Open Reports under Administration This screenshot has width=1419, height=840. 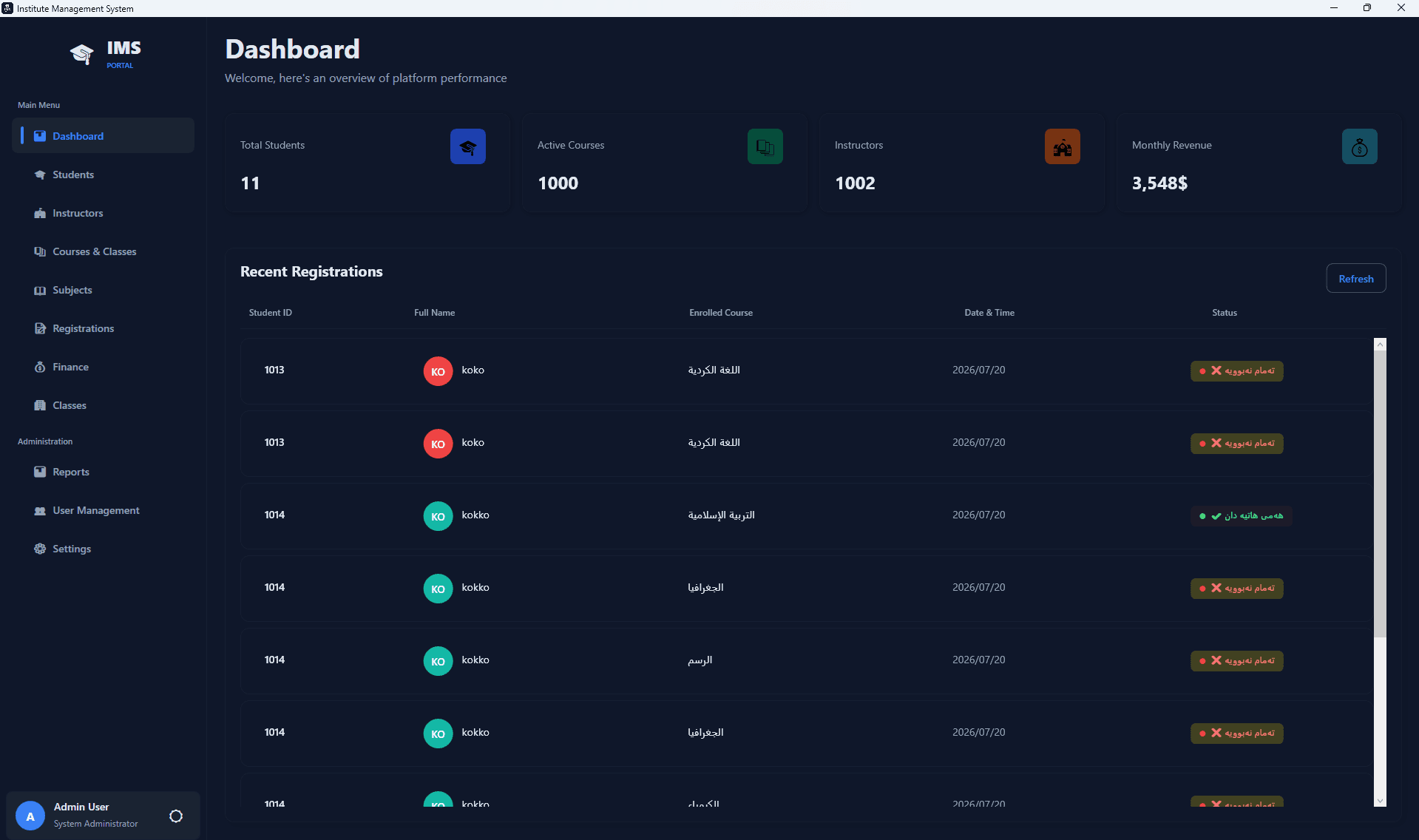pos(103,472)
